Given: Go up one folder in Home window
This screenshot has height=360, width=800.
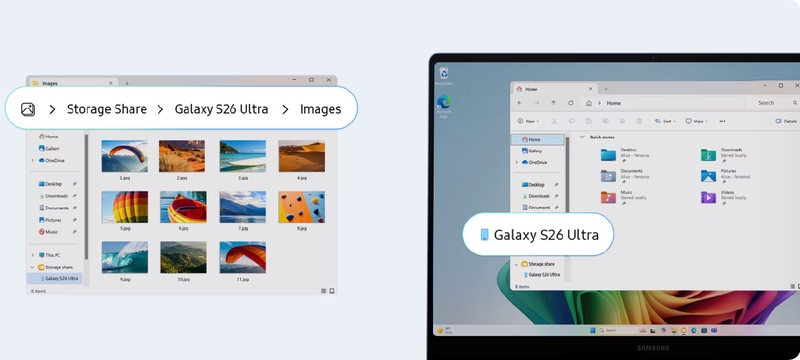Looking at the screenshot, I should (553, 103).
